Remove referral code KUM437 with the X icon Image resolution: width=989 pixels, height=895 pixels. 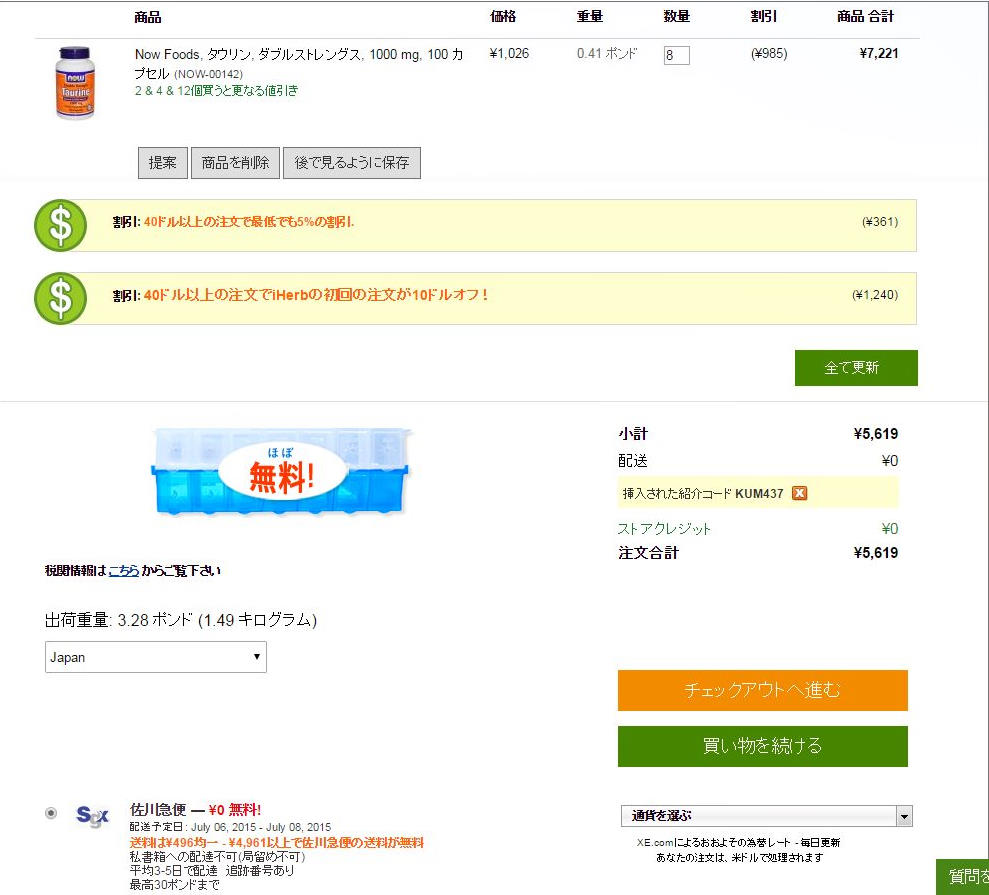coord(799,493)
